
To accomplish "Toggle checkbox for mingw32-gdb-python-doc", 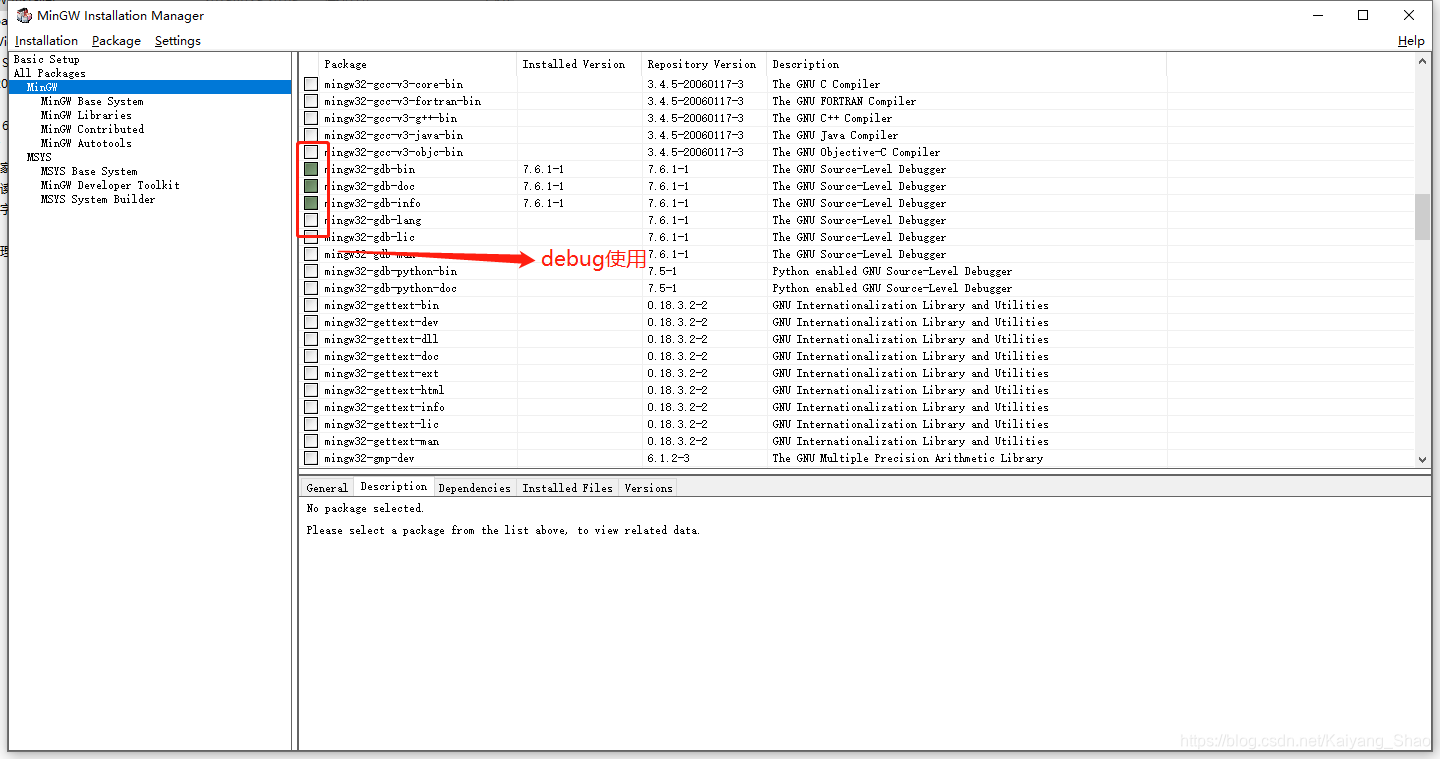I will (311, 288).
